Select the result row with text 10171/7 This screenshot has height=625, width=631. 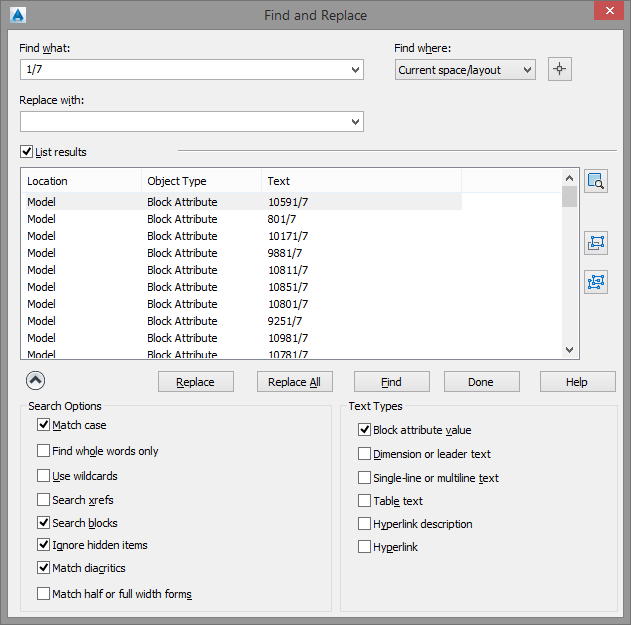click(288, 236)
